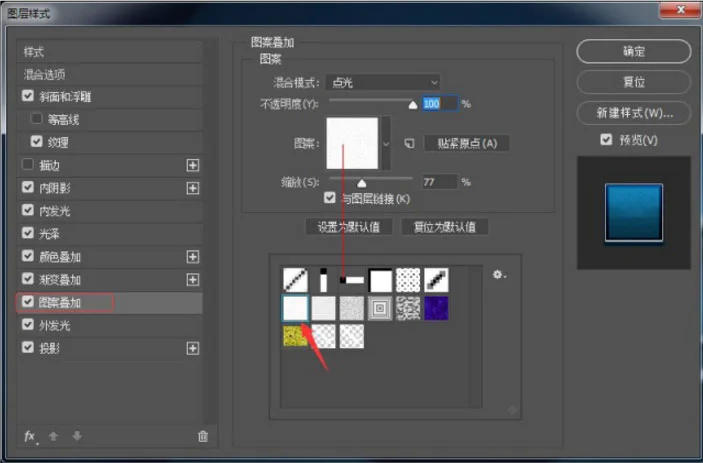Click the 复位为默认值 button
703x463 pixels.
pos(444,227)
